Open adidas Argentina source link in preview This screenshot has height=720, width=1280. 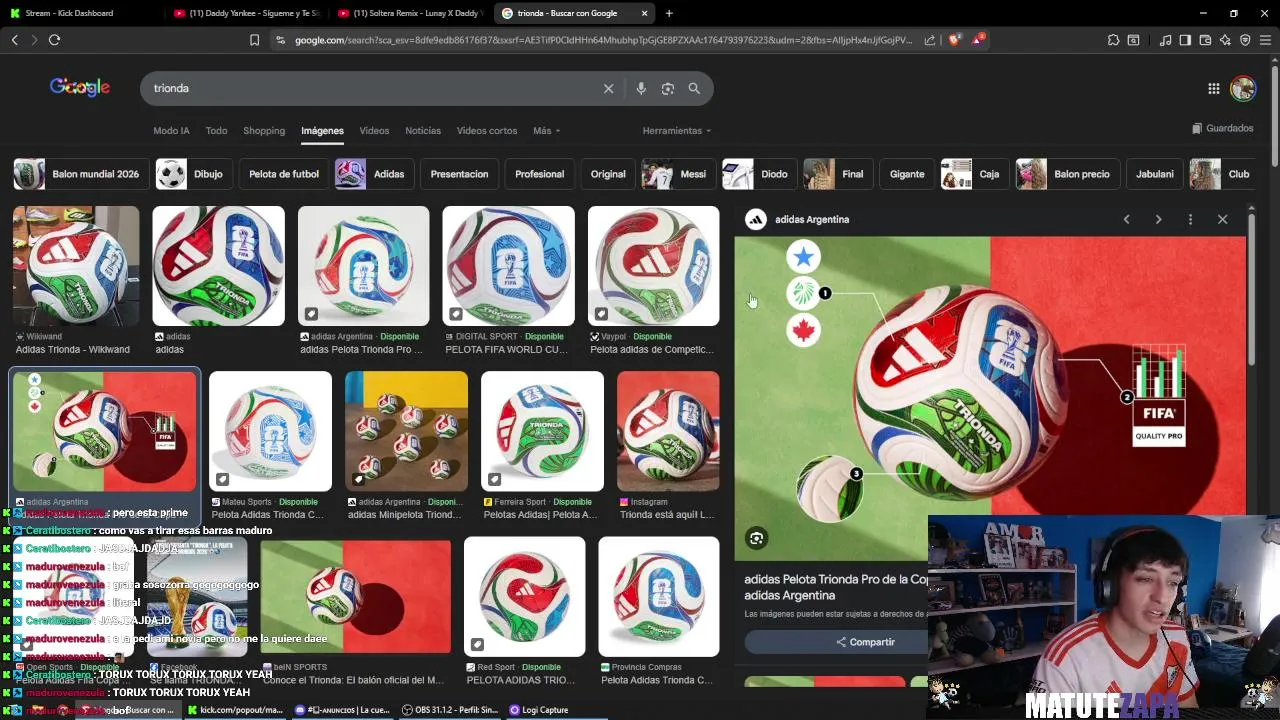pyautogui.click(x=797, y=219)
